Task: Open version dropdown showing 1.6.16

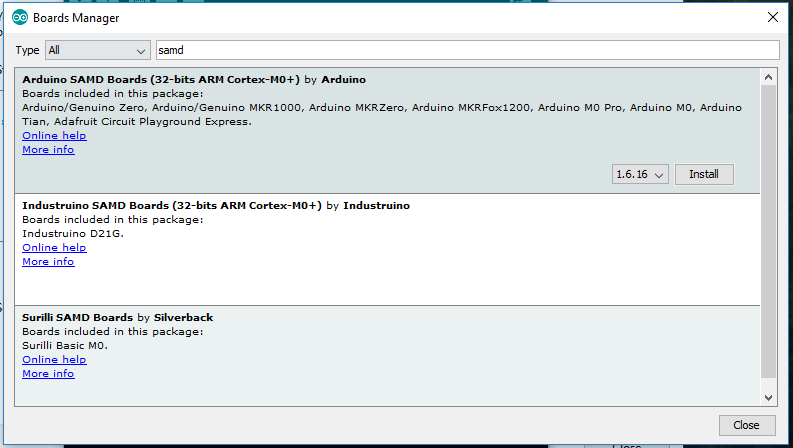Action: [x=640, y=174]
